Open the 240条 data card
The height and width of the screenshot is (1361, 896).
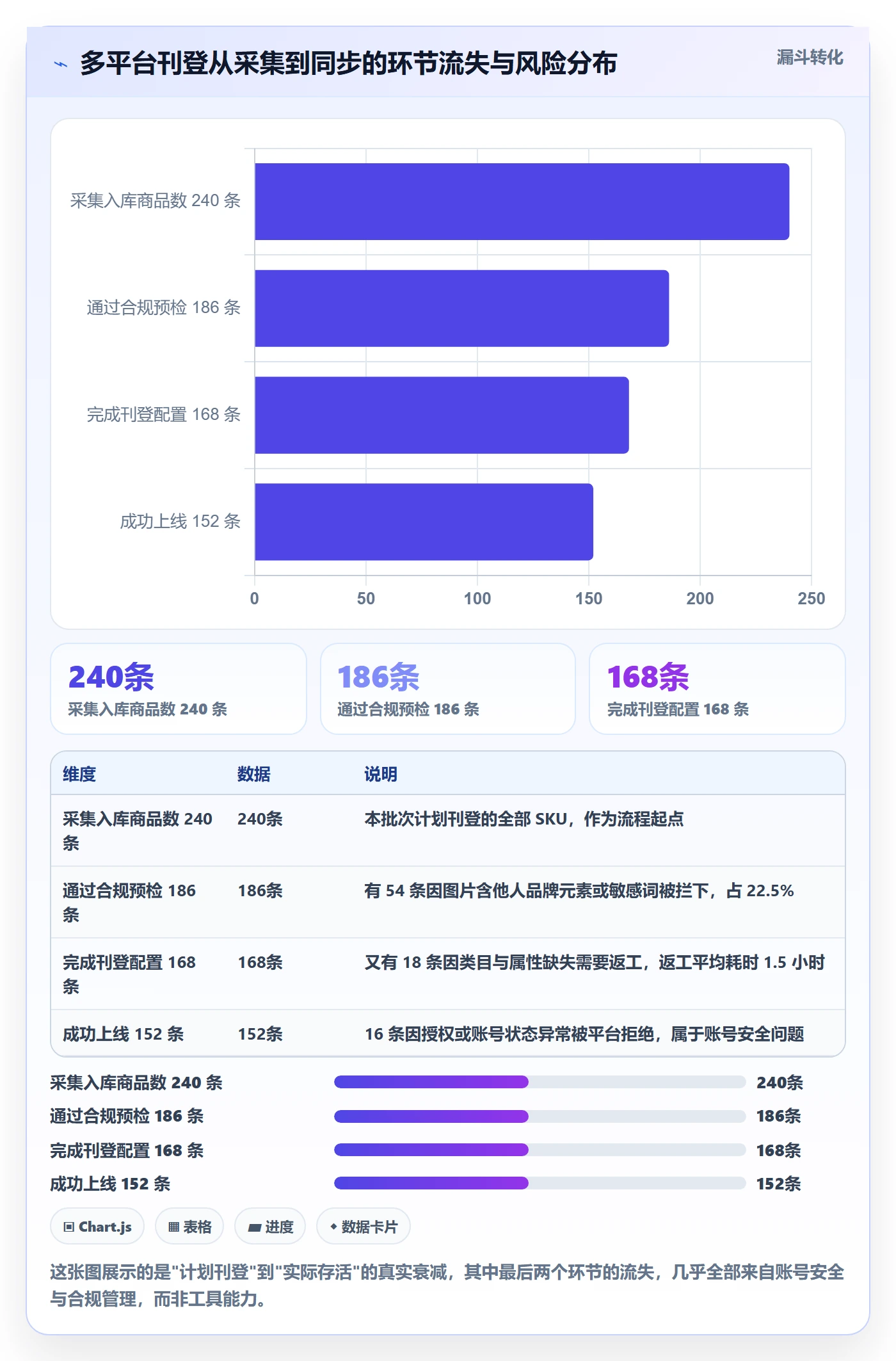[179, 689]
